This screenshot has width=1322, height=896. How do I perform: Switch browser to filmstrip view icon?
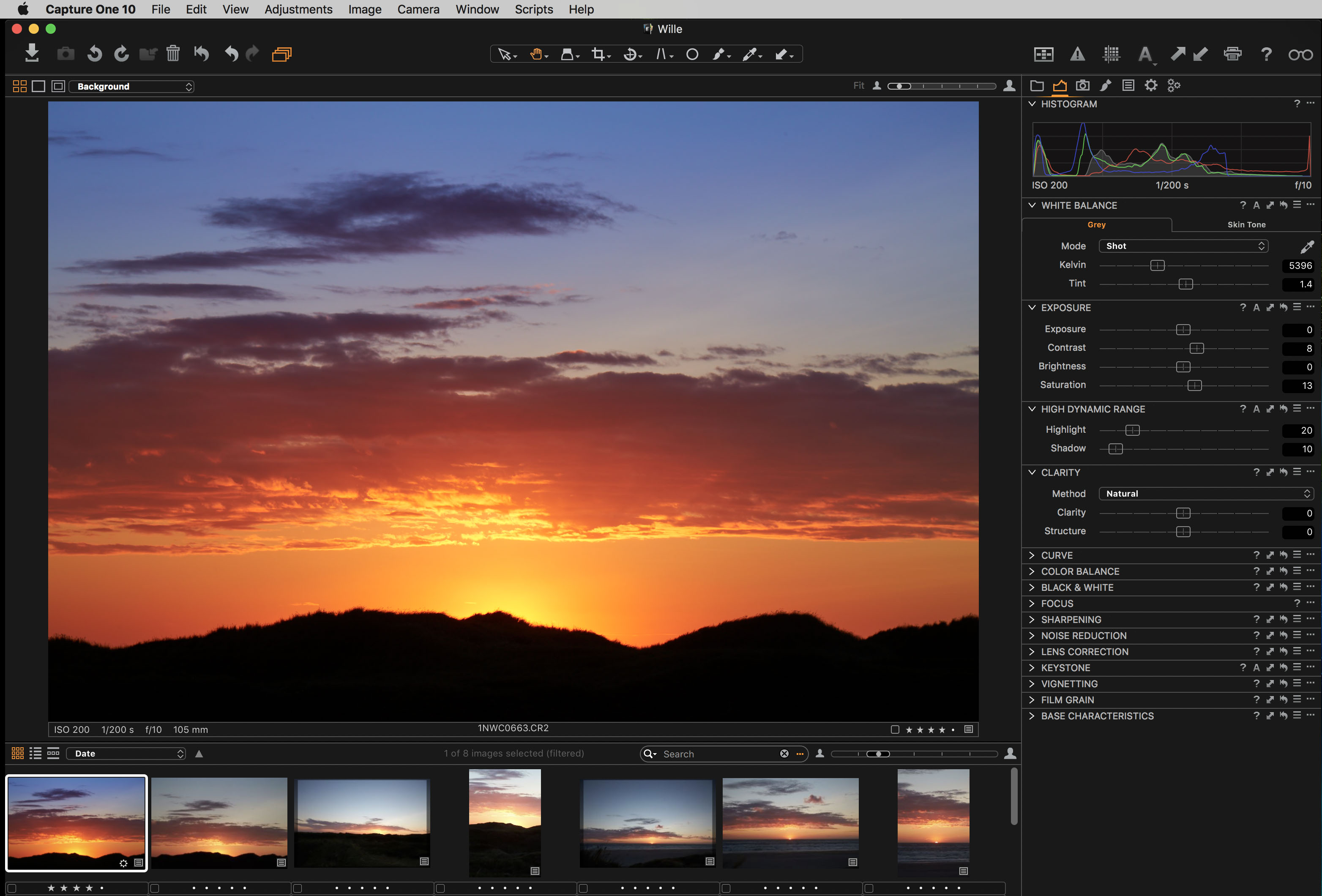(53, 753)
